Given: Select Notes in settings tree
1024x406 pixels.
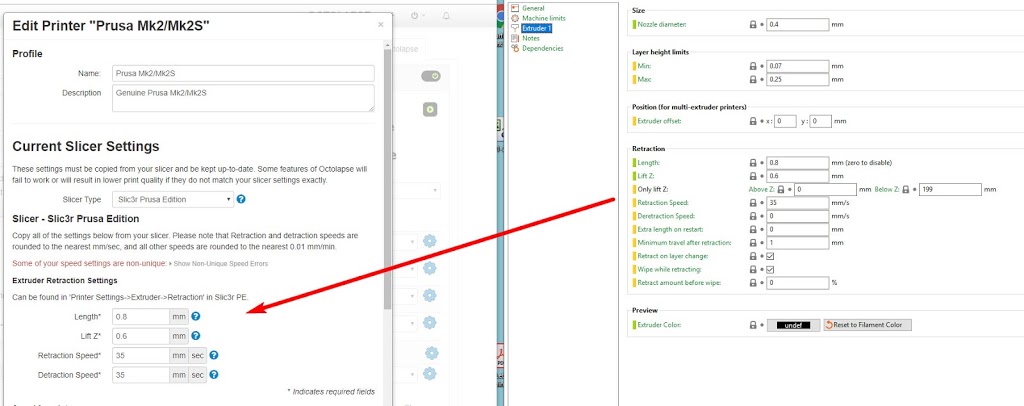Looking at the screenshot, I should tap(530, 39).
